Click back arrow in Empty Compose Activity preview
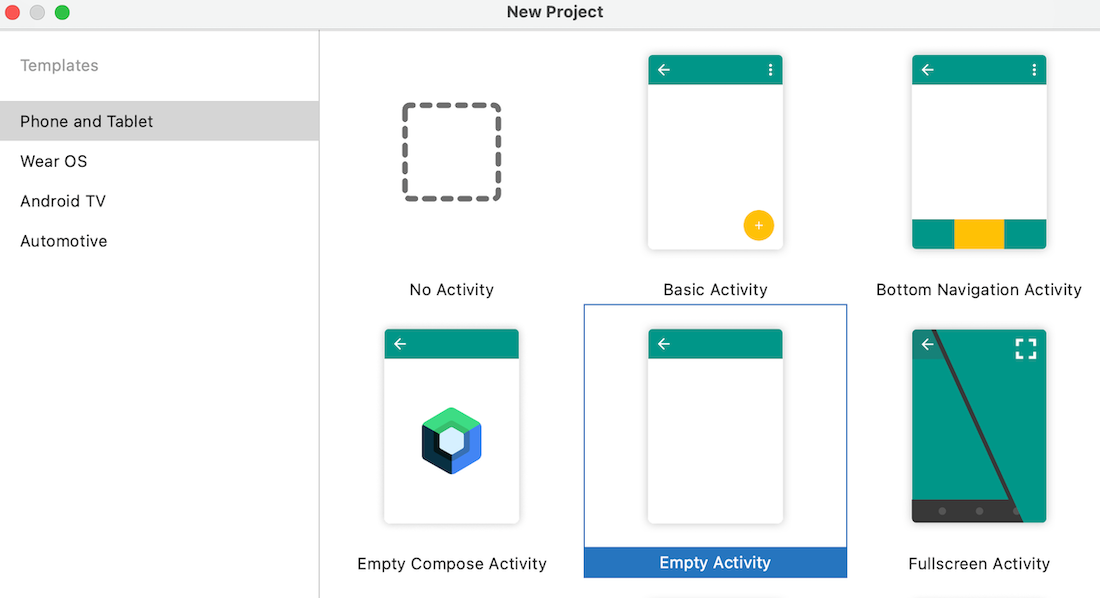This screenshot has width=1100, height=598. (x=400, y=344)
